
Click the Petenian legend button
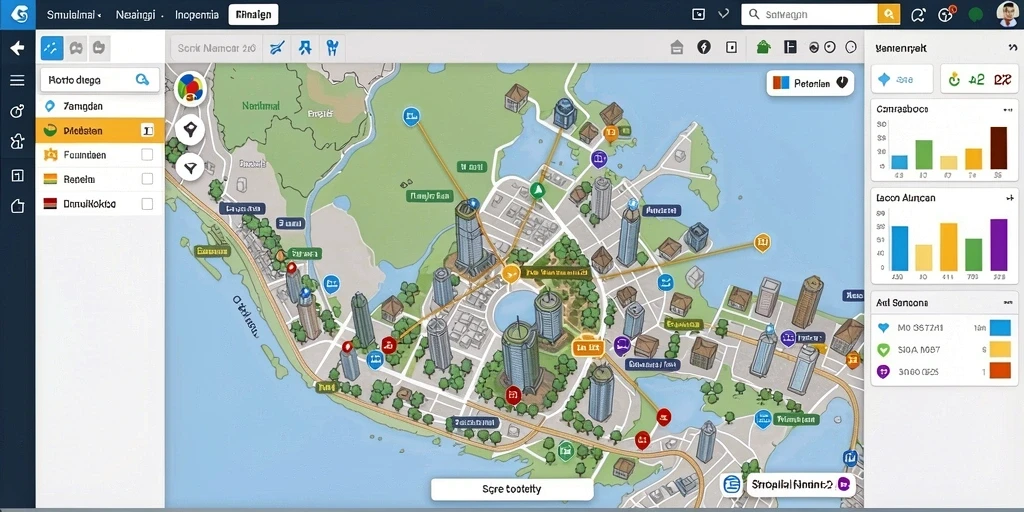(x=810, y=84)
